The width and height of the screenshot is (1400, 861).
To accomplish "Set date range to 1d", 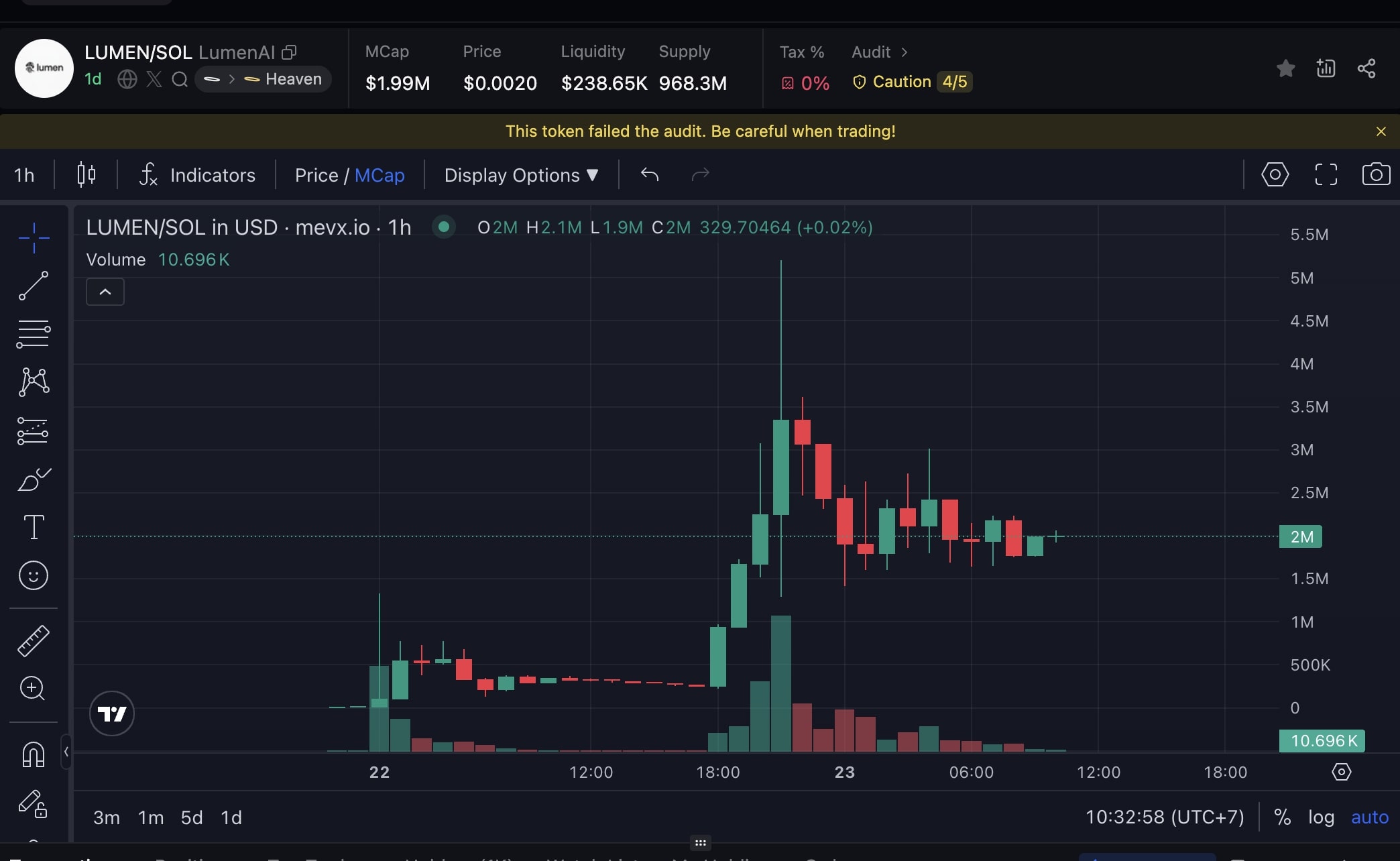I will click(x=231, y=817).
